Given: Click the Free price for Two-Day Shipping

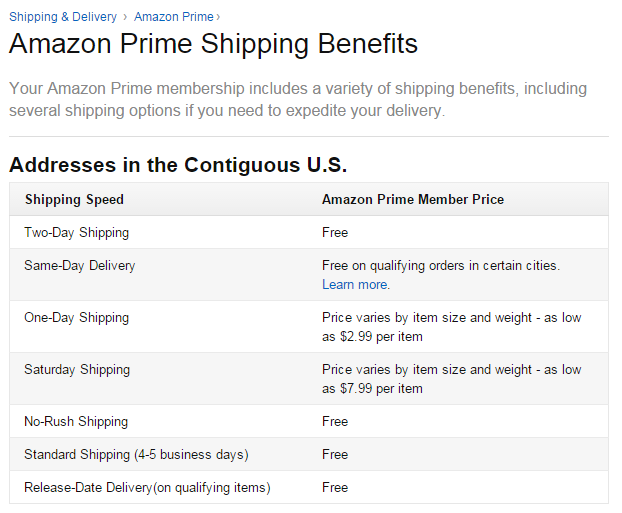Looking at the screenshot, I should coord(335,232).
